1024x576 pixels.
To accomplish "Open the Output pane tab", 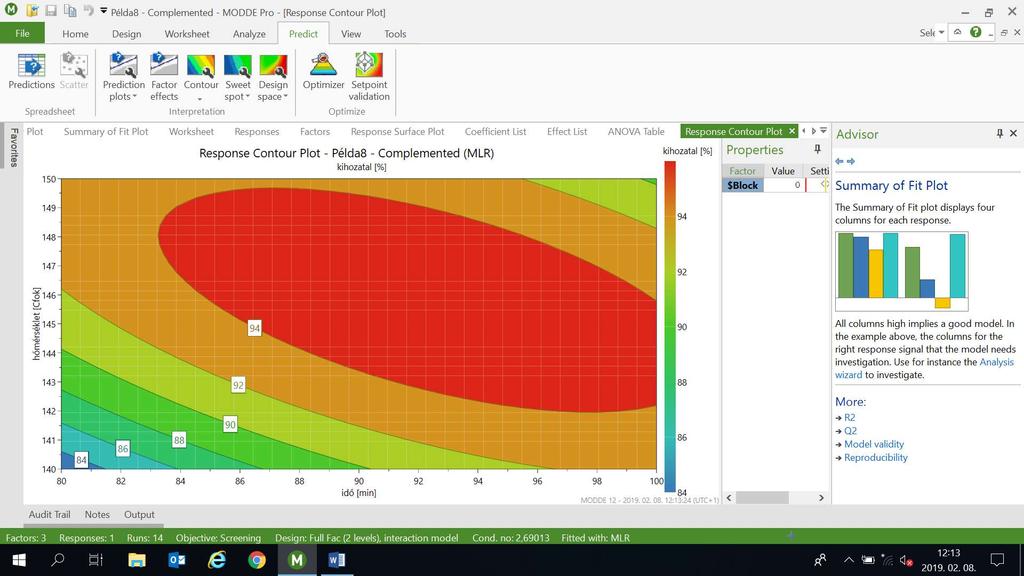I will (139, 515).
